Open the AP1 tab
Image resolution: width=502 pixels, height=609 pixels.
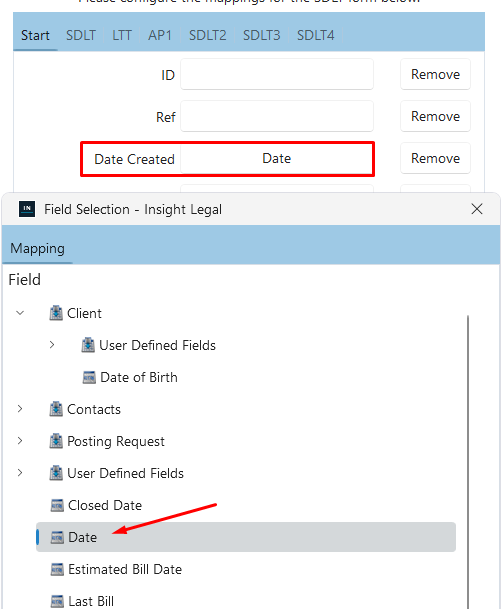160,35
